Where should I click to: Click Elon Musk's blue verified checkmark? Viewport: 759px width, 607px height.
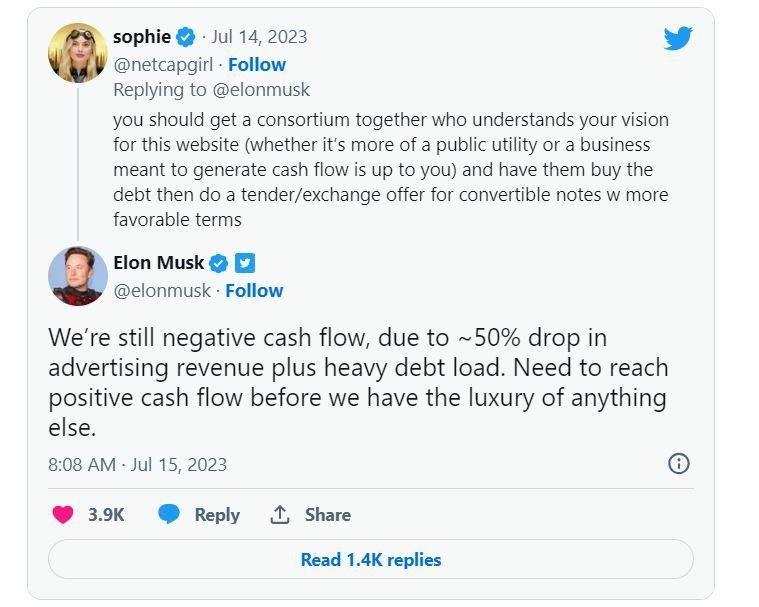tap(219, 263)
